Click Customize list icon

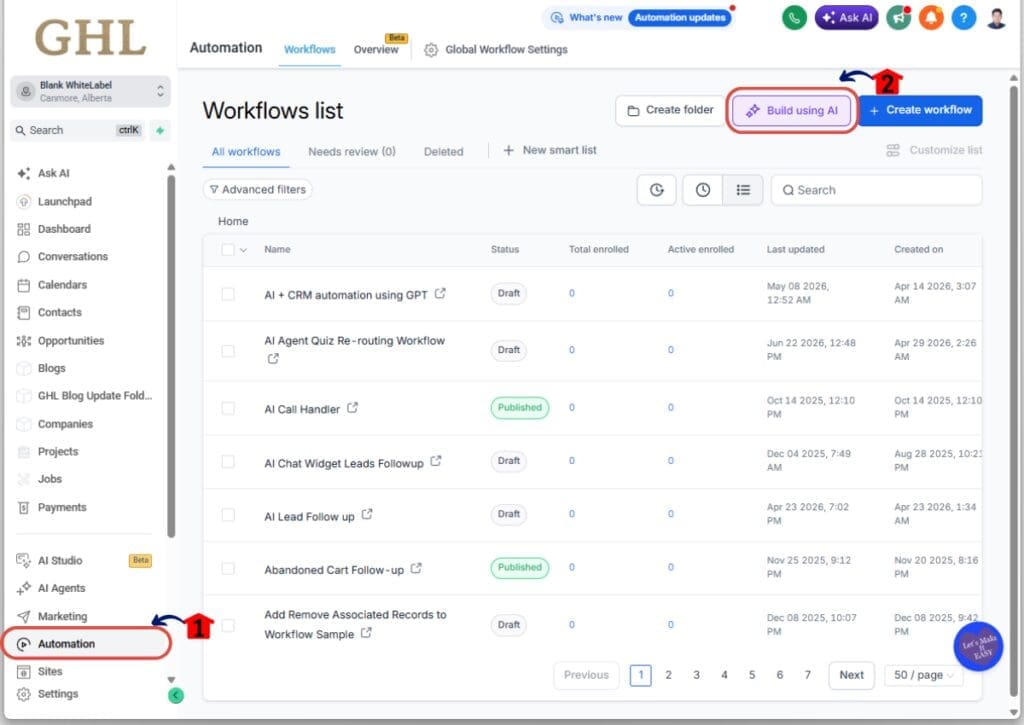click(x=893, y=150)
